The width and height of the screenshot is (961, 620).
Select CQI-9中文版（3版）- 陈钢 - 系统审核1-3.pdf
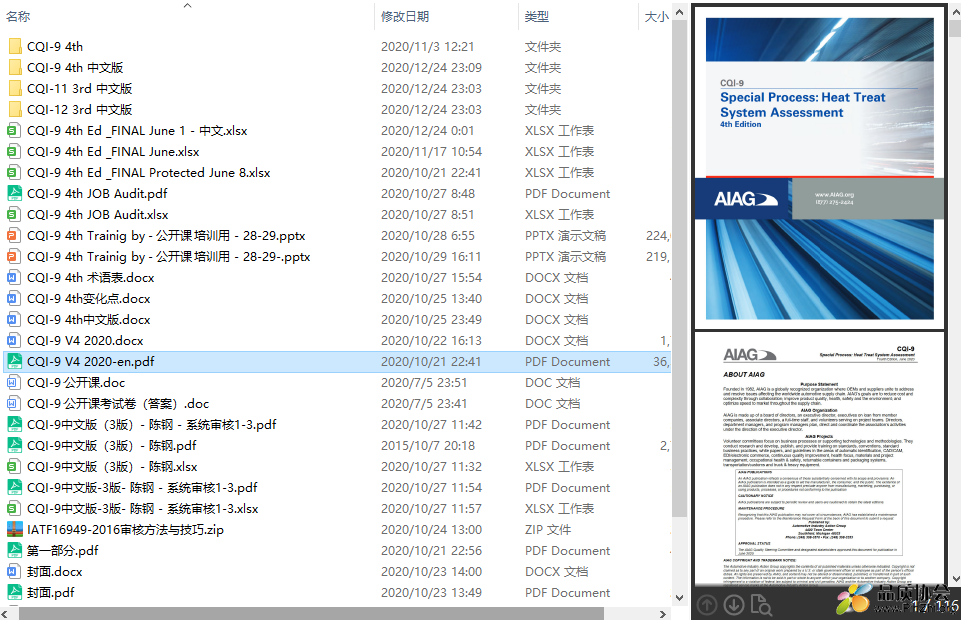(151, 425)
